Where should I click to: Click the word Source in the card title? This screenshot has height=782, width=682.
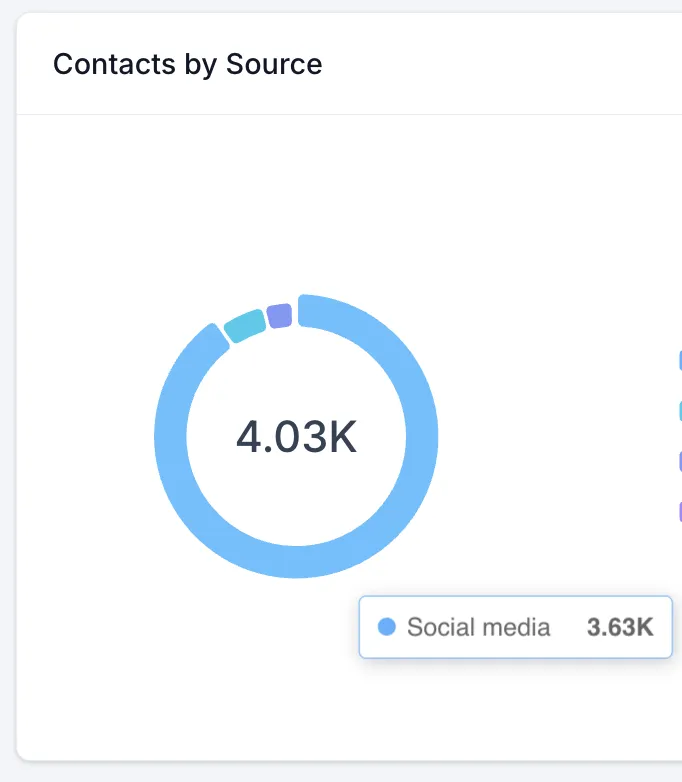274,64
